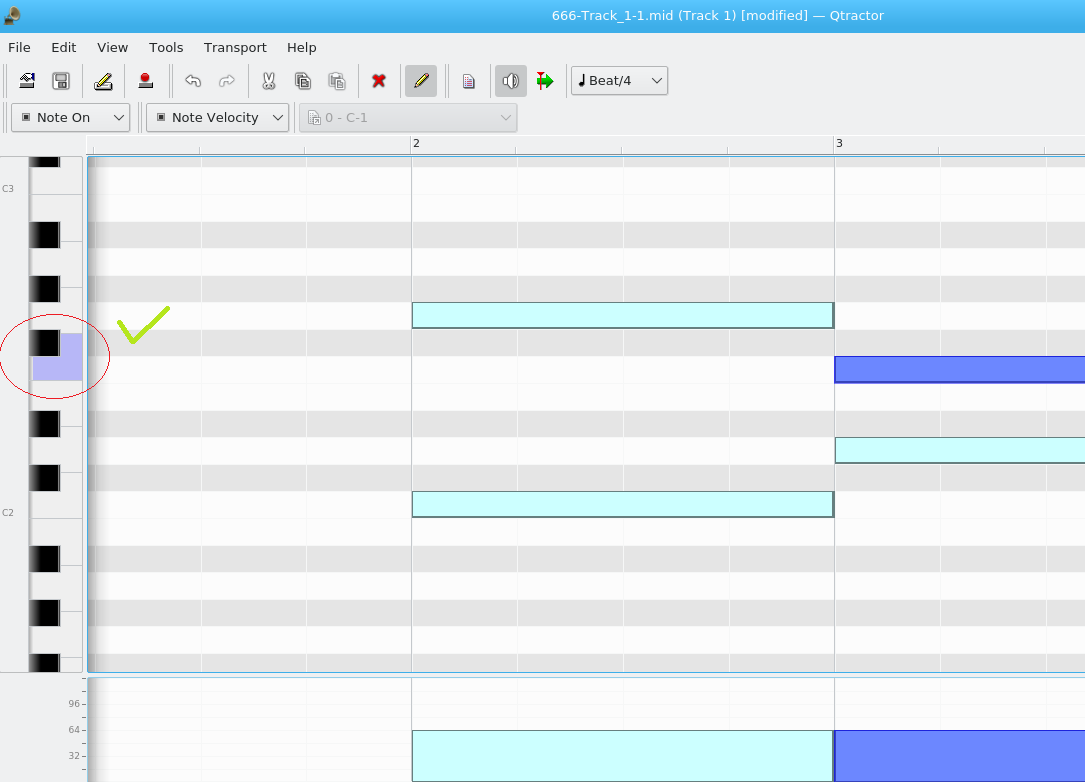Click the note names document icon

tap(468, 81)
